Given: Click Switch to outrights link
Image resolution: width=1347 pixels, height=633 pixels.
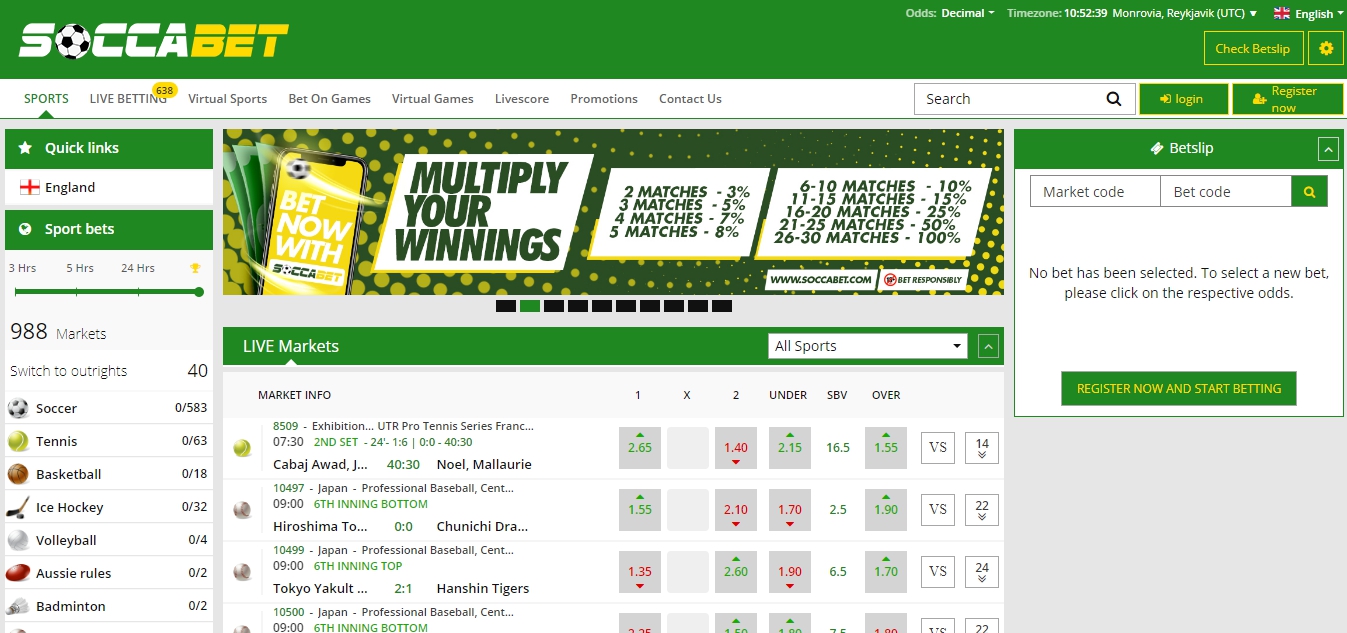Looking at the screenshot, I should (x=69, y=371).
